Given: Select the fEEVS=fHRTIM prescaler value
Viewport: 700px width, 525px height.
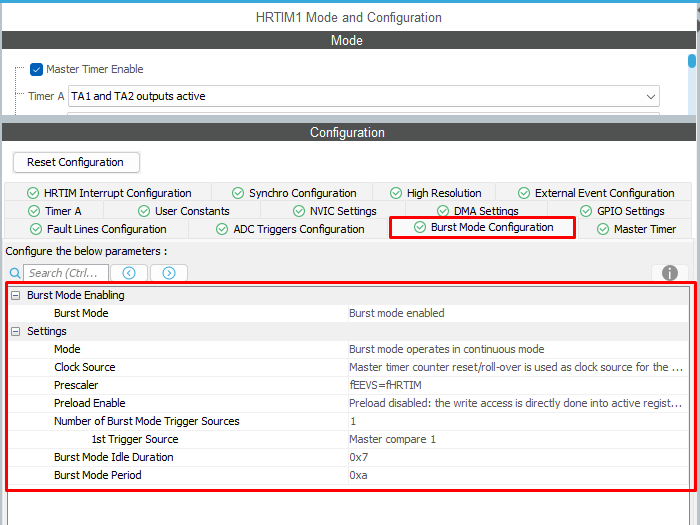Looking at the screenshot, I should (518, 385).
